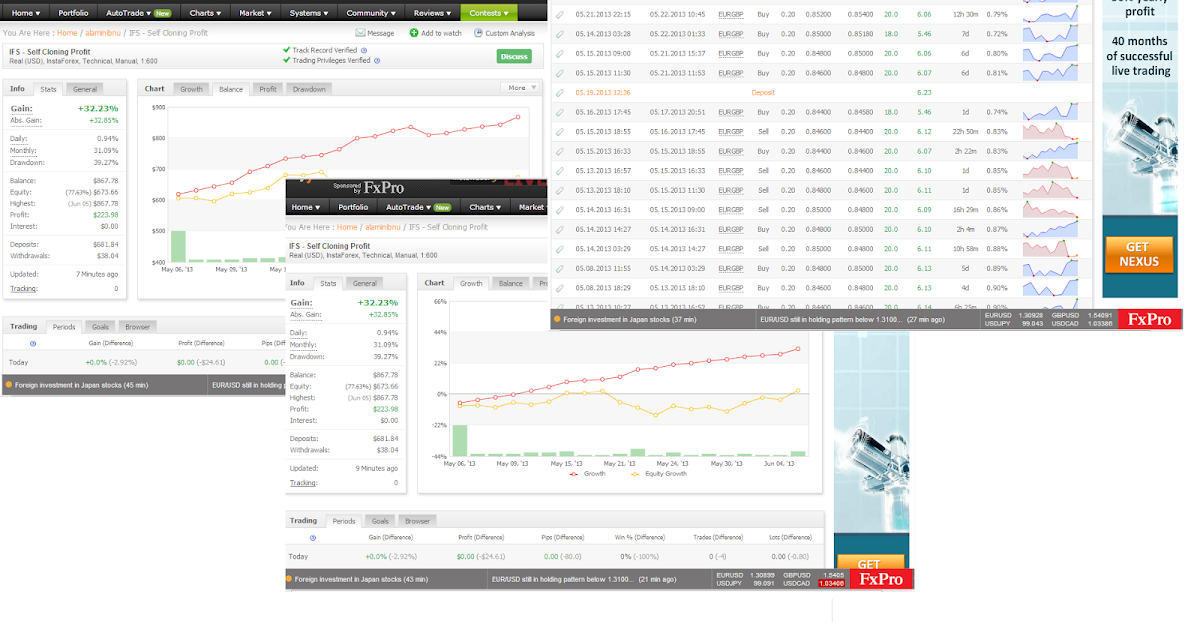Click the $867.78 Balance value in the 9 Minutes ago panel
Screen dimensions: 1200x630
click(383, 374)
